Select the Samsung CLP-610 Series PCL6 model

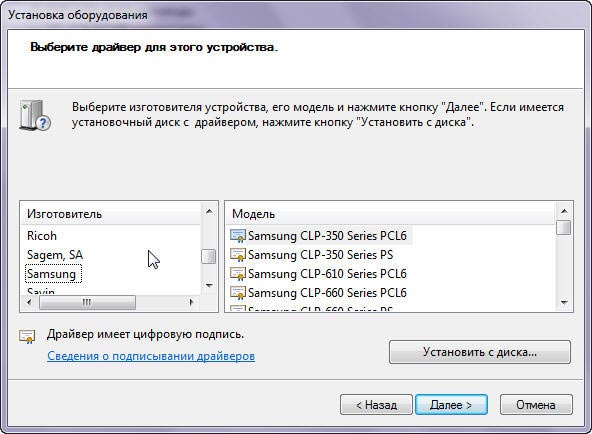click(327, 274)
